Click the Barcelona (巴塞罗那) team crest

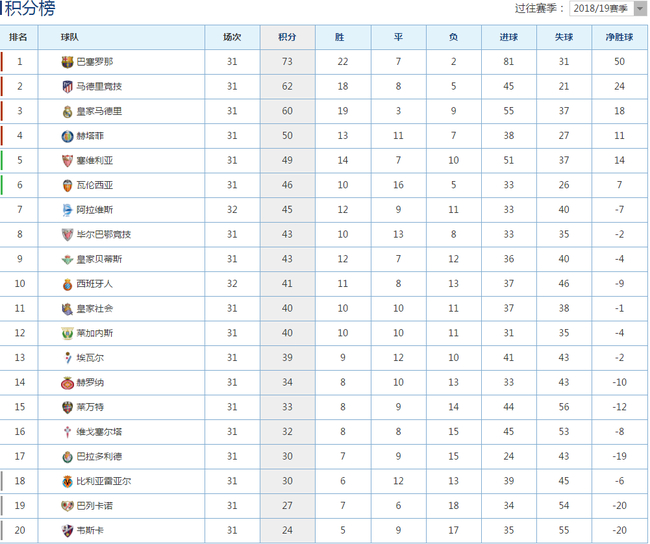point(68,62)
